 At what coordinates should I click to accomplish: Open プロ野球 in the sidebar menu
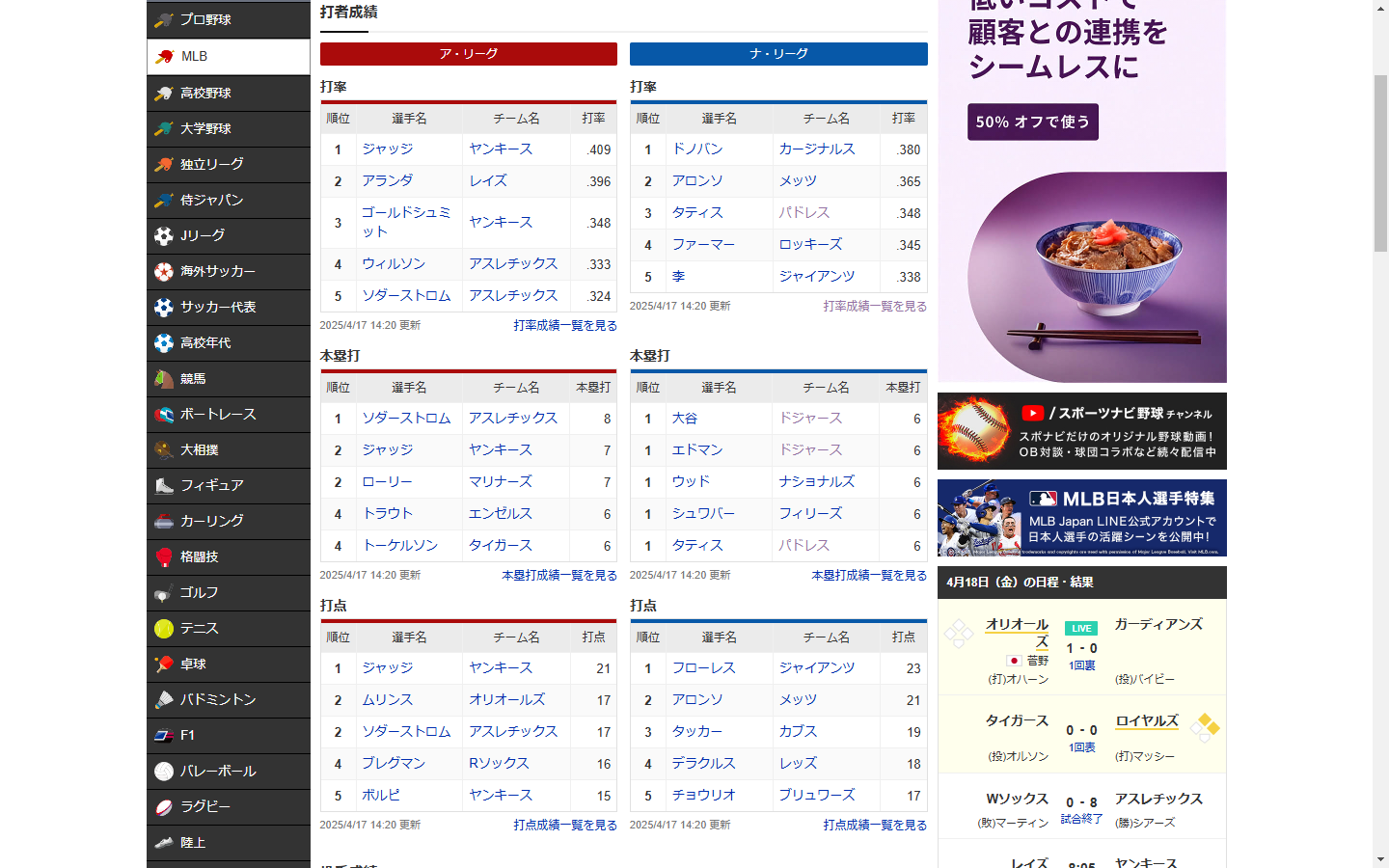(x=229, y=19)
